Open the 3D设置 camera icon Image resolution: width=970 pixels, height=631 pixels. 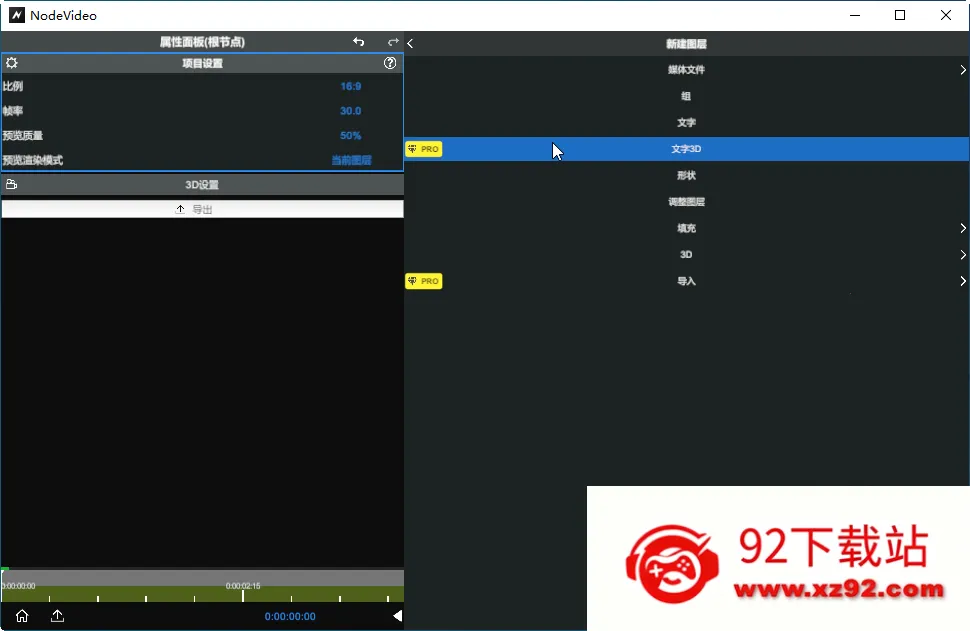click(13, 184)
